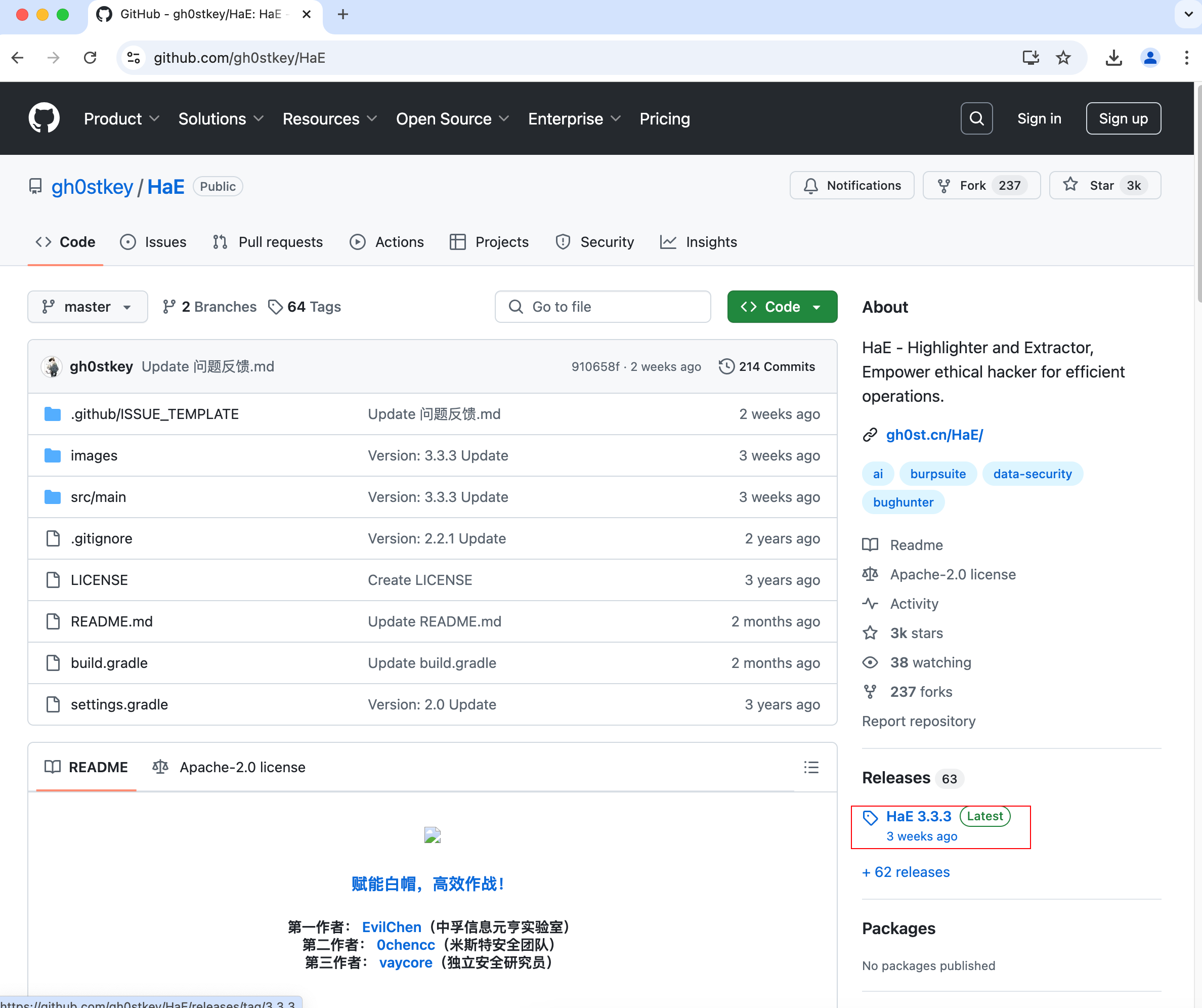Viewport: 1202px width, 1008px height.
Task: Click the GitHub octocat logo
Action: coord(44,118)
